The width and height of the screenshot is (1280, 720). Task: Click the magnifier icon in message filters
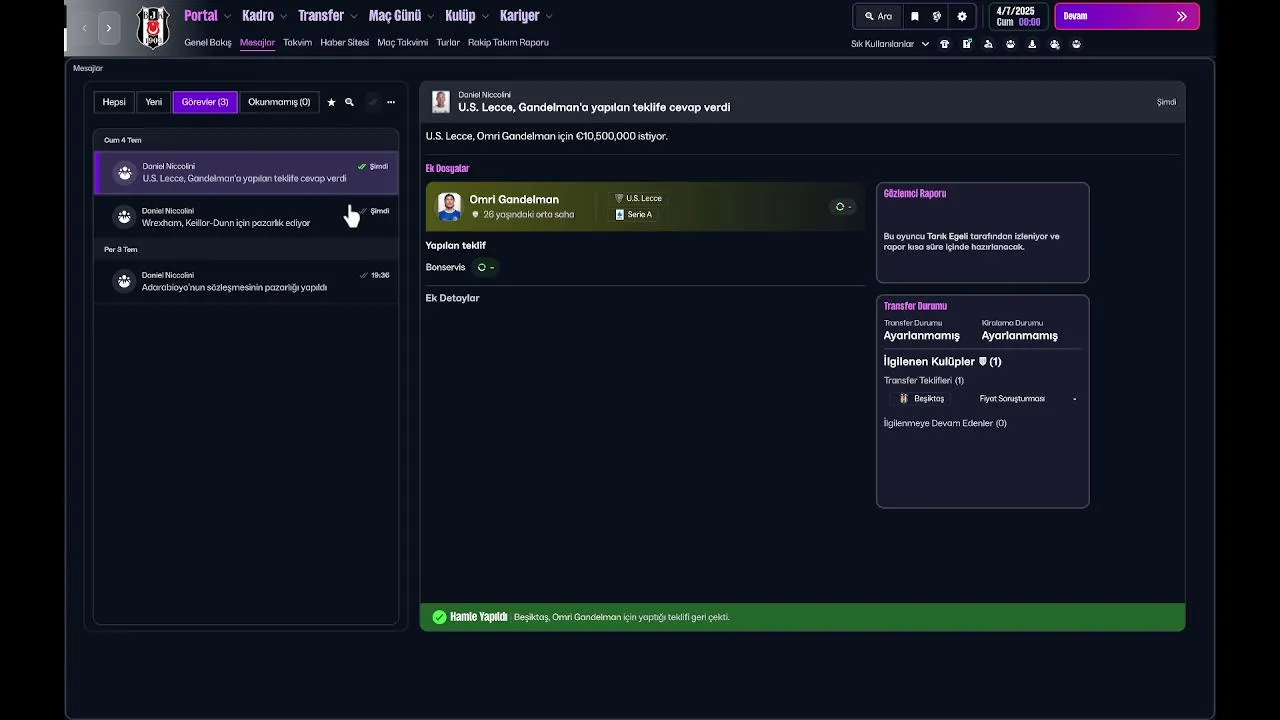pos(349,102)
